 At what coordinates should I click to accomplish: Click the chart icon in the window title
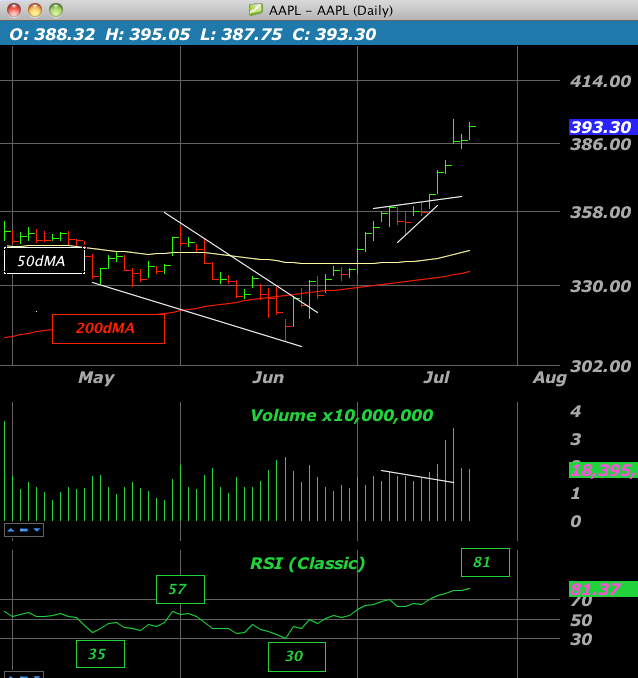pyautogui.click(x=256, y=9)
